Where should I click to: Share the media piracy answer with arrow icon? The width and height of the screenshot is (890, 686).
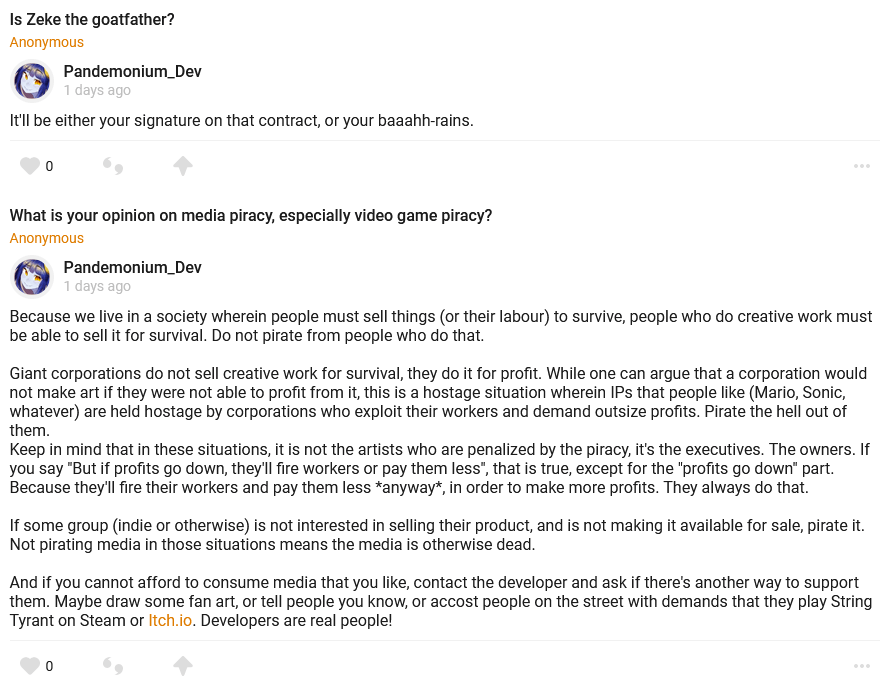[183, 665]
